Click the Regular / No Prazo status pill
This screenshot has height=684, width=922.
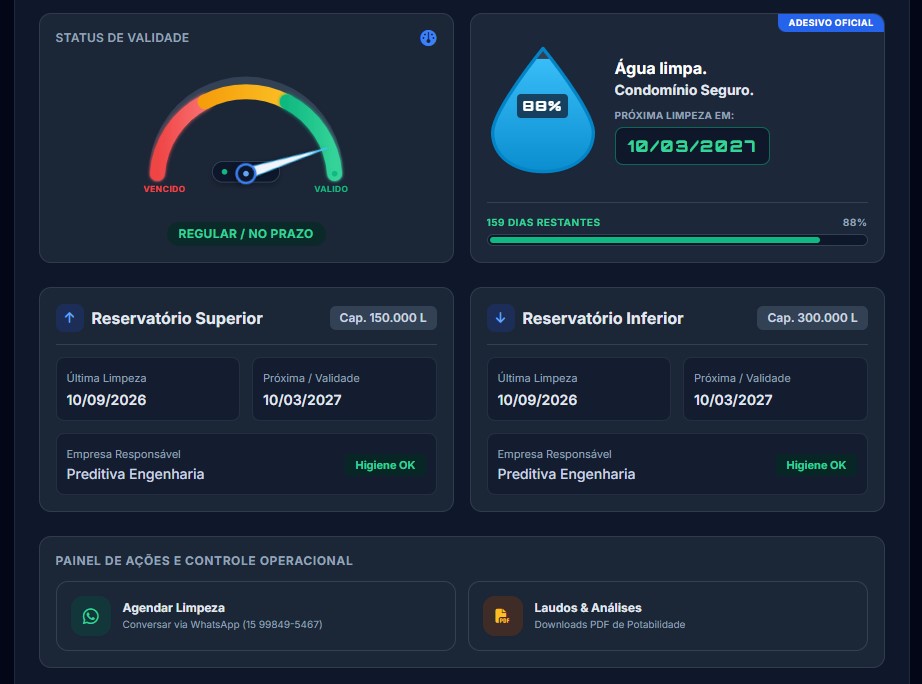coord(246,233)
